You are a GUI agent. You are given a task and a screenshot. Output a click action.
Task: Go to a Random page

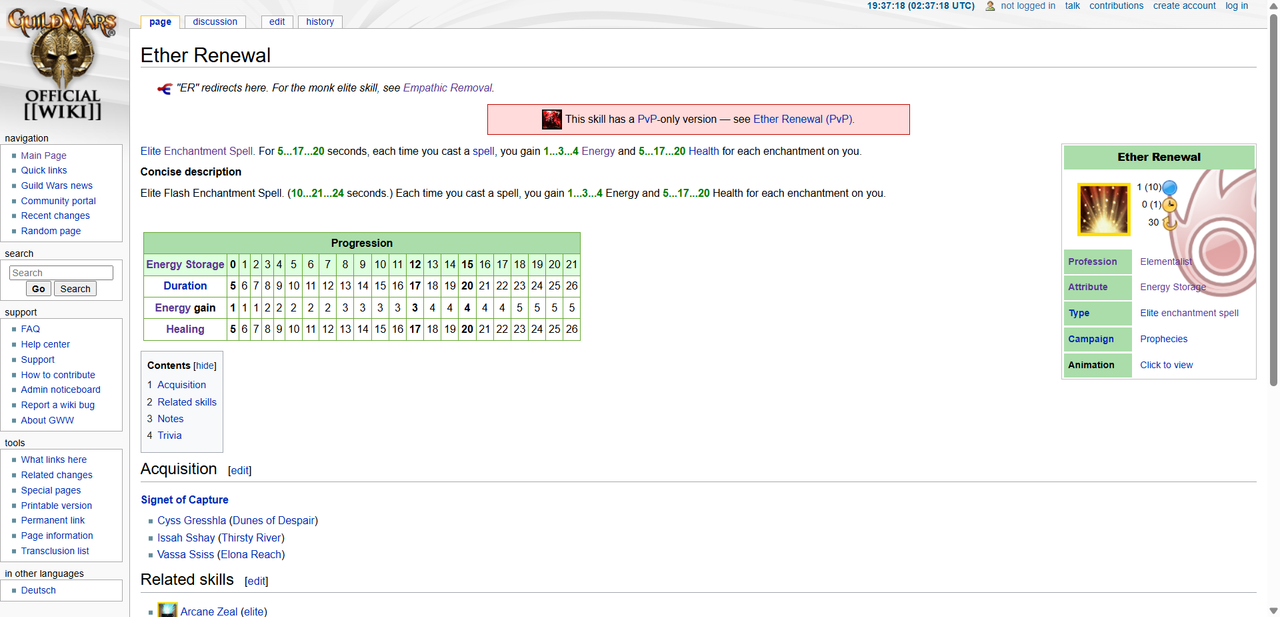coord(51,231)
